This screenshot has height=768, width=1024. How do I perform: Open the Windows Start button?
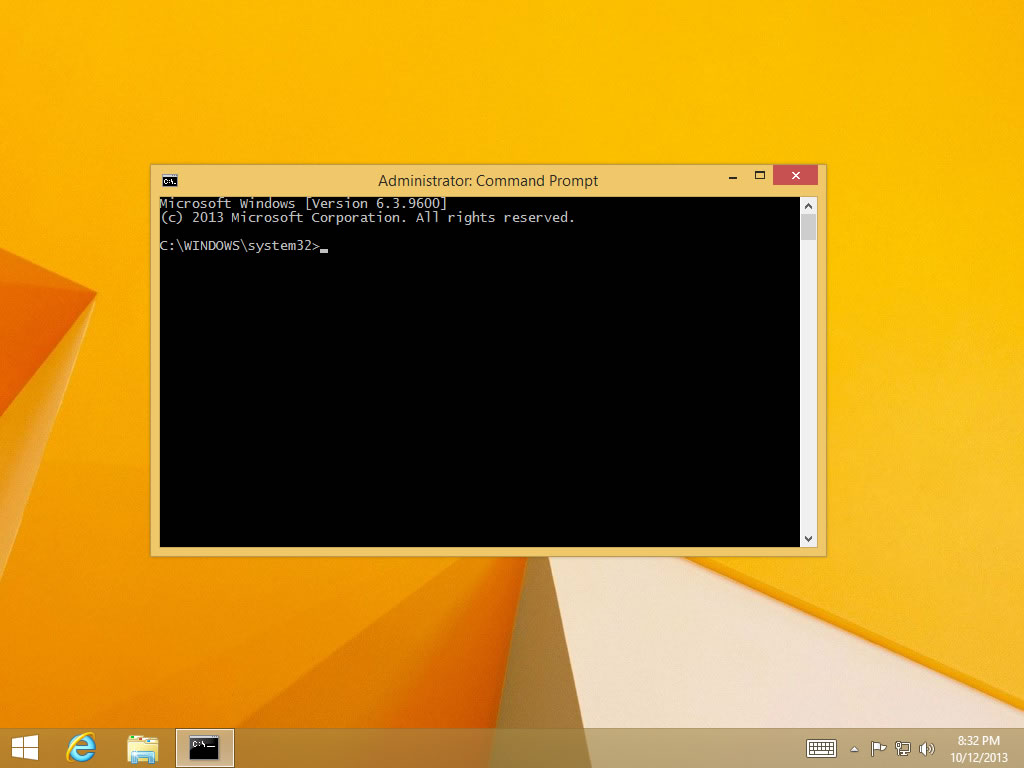25,748
